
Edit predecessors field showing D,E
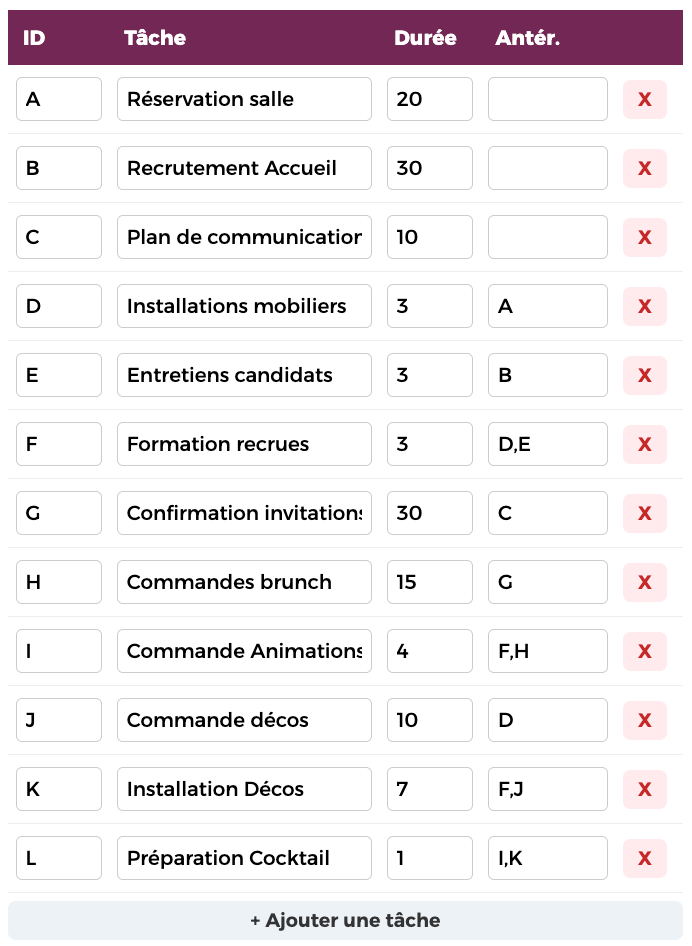[547, 444]
